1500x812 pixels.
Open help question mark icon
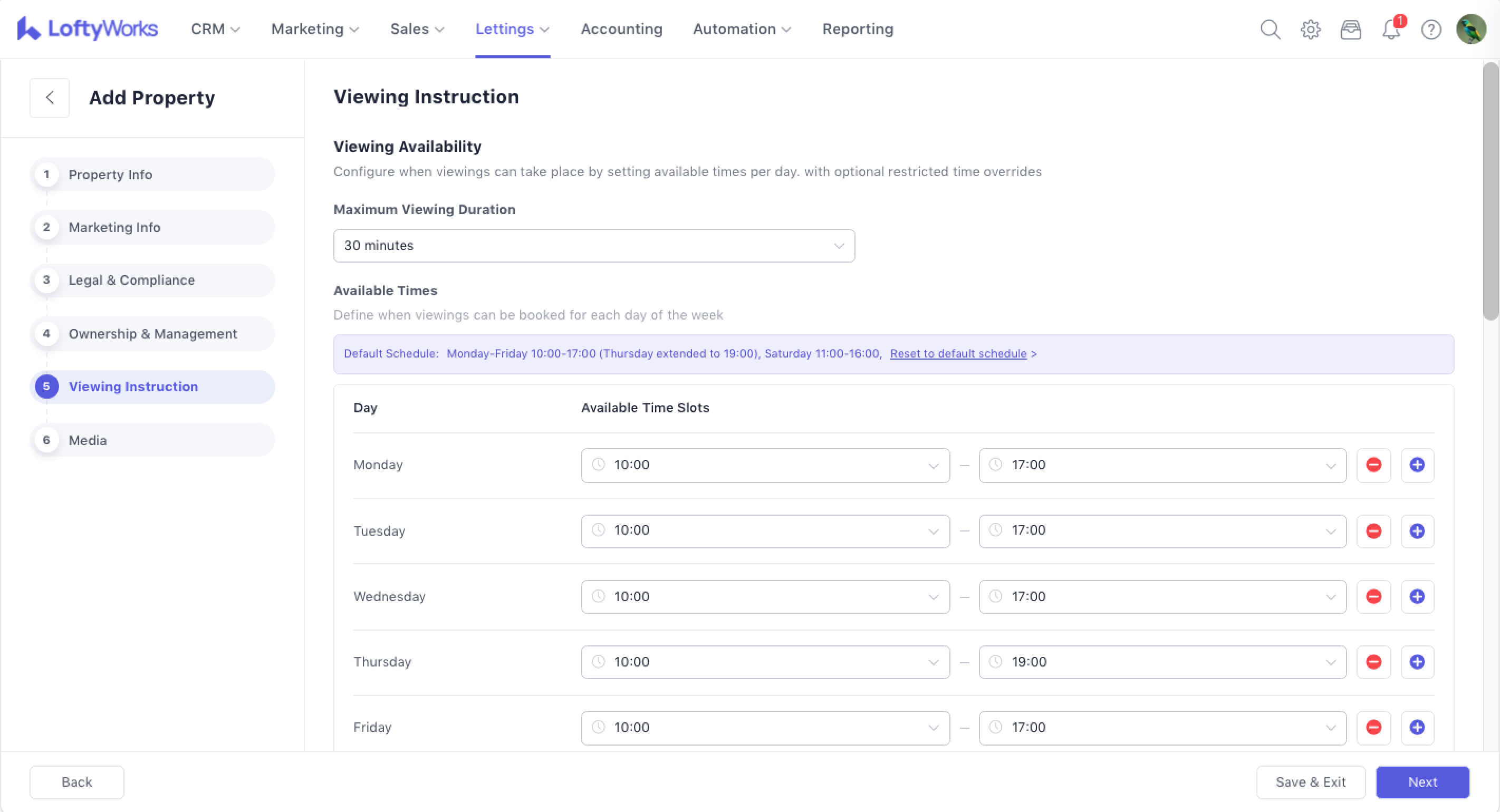[x=1431, y=29]
